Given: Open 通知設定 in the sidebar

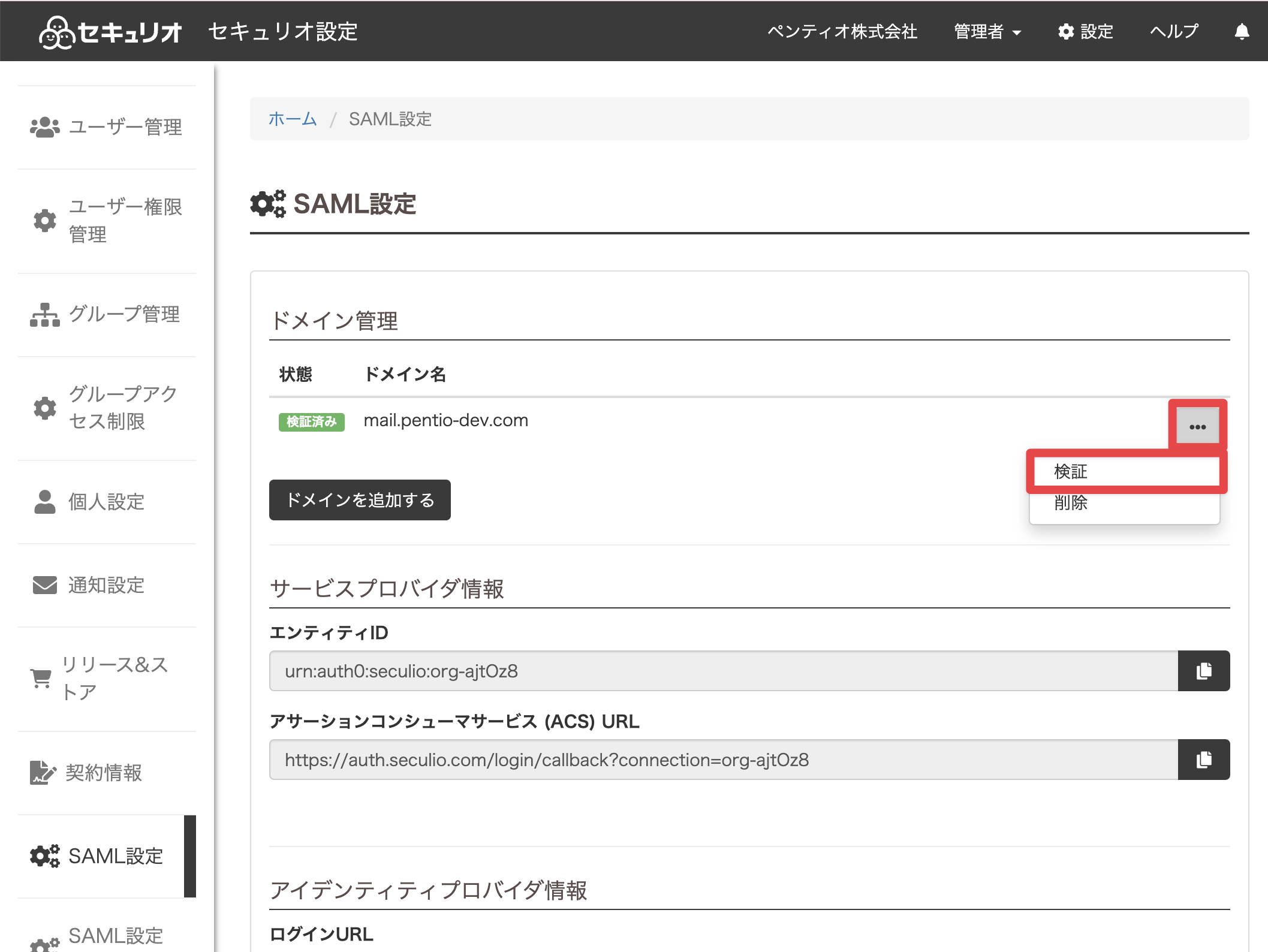Looking at the screenshot, I should 107,585.
